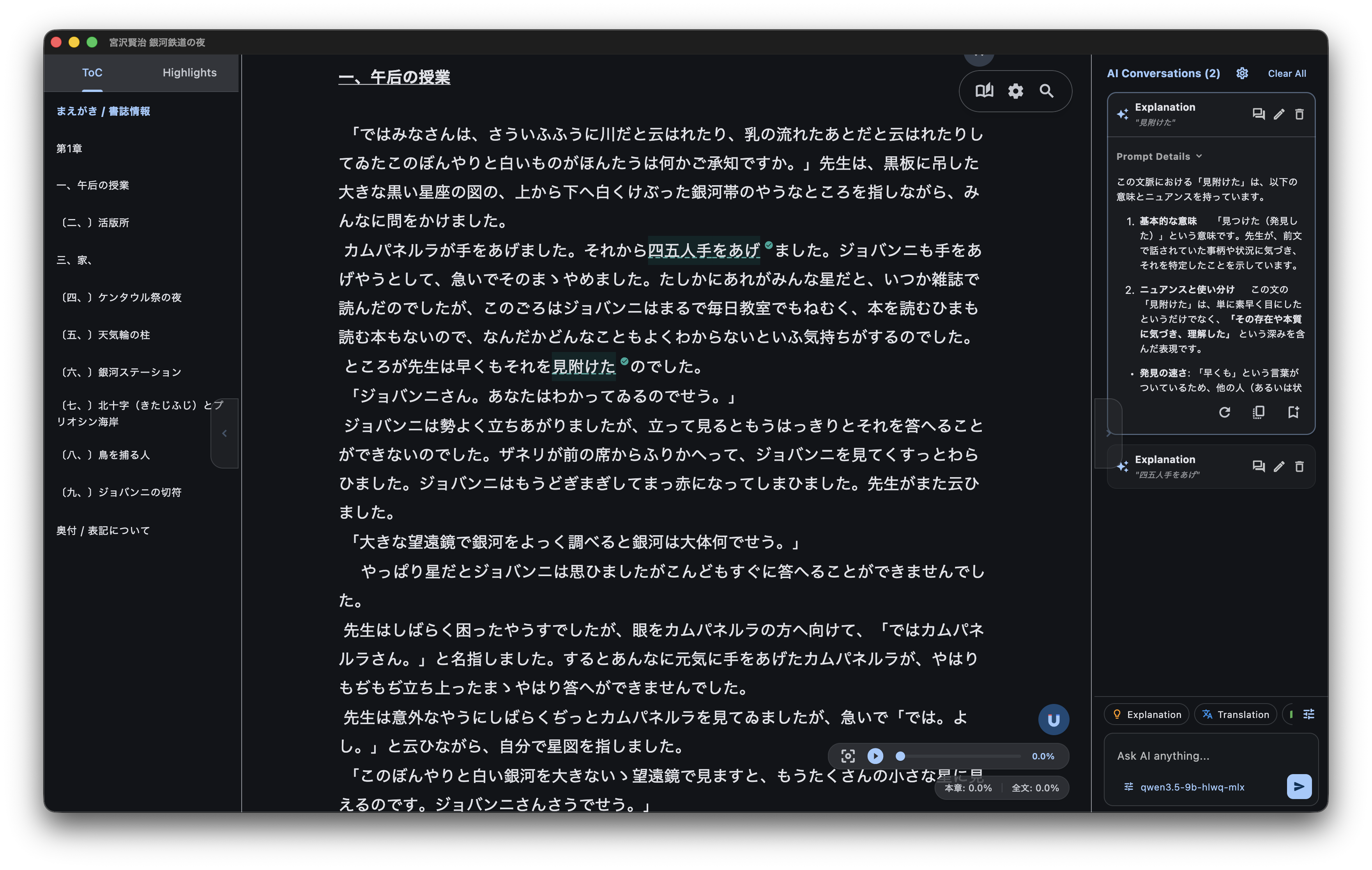Image resolution: width=1372 pixels, height=870 pixels.
Task: Go to 一、午后の授業 chapter in sidebar
Action: tap(92, 185)
